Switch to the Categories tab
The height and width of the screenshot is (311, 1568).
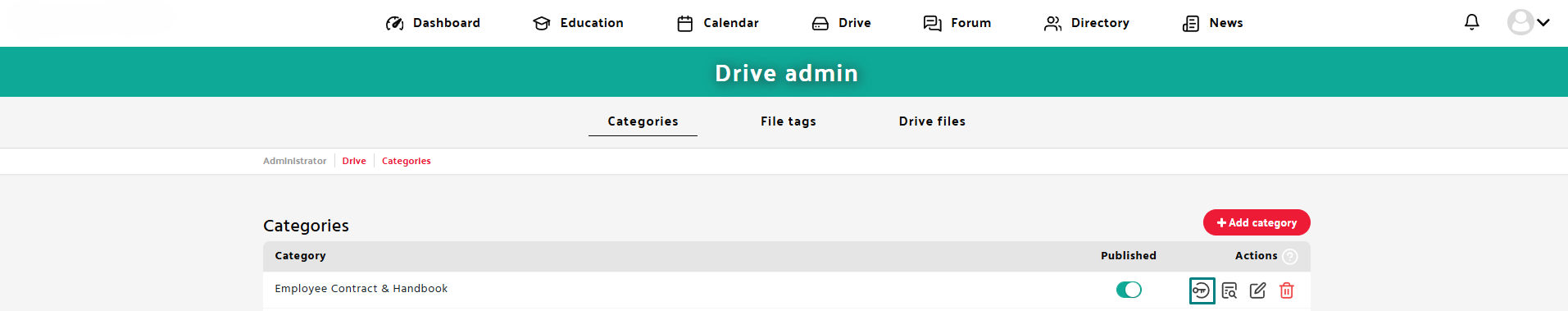[643, 121]
